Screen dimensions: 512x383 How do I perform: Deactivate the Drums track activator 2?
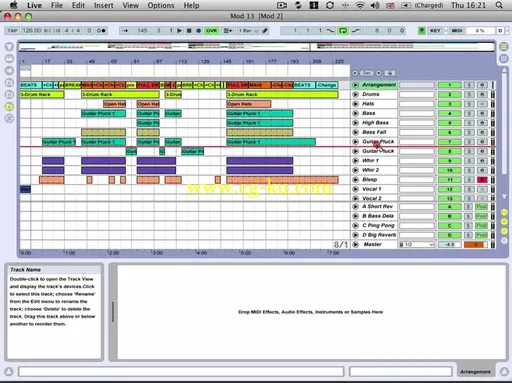tap(449, 95)
